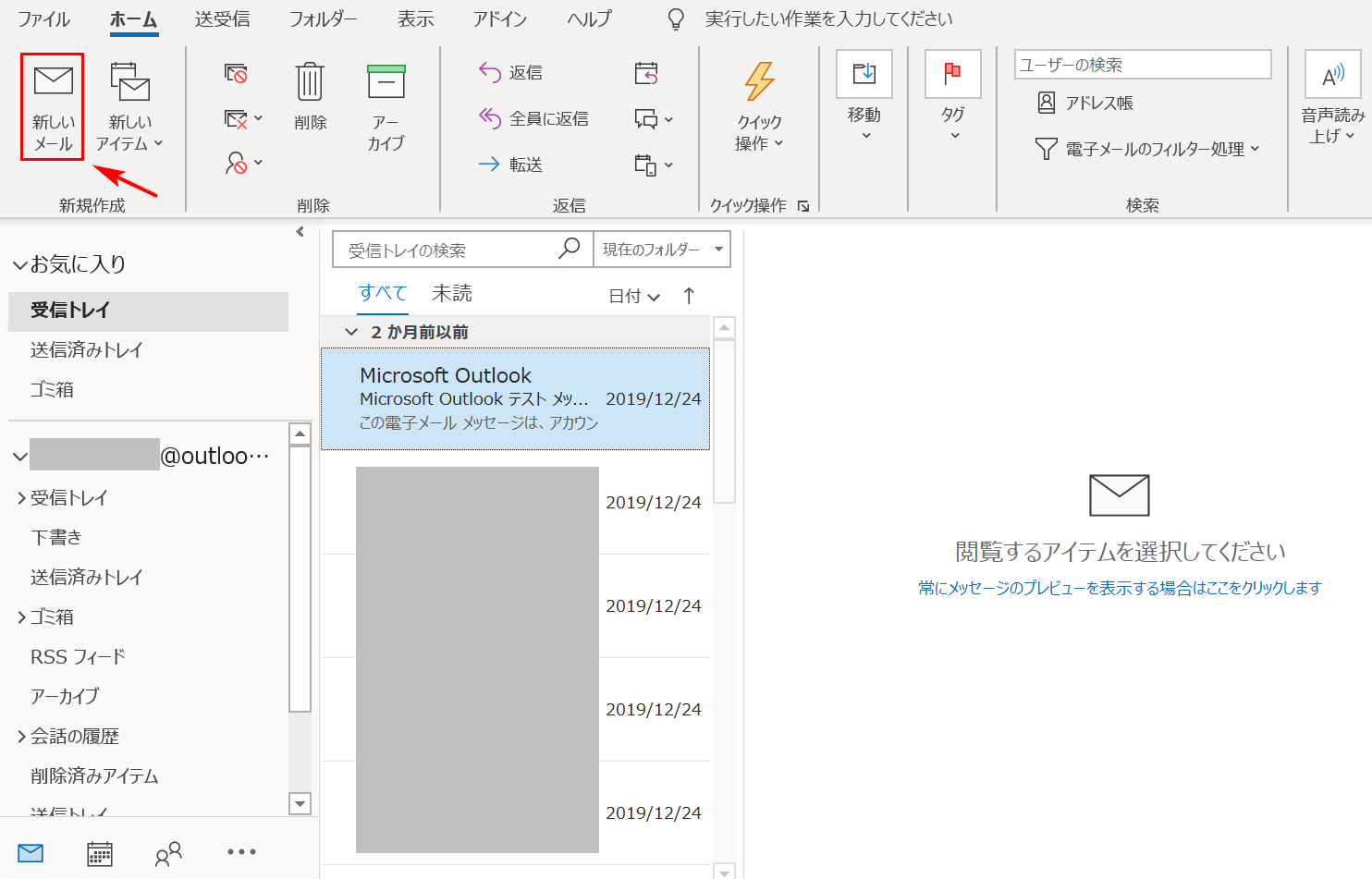
Task: Click the Reply All (全員に返信) icon
Action: click(490, 118)
